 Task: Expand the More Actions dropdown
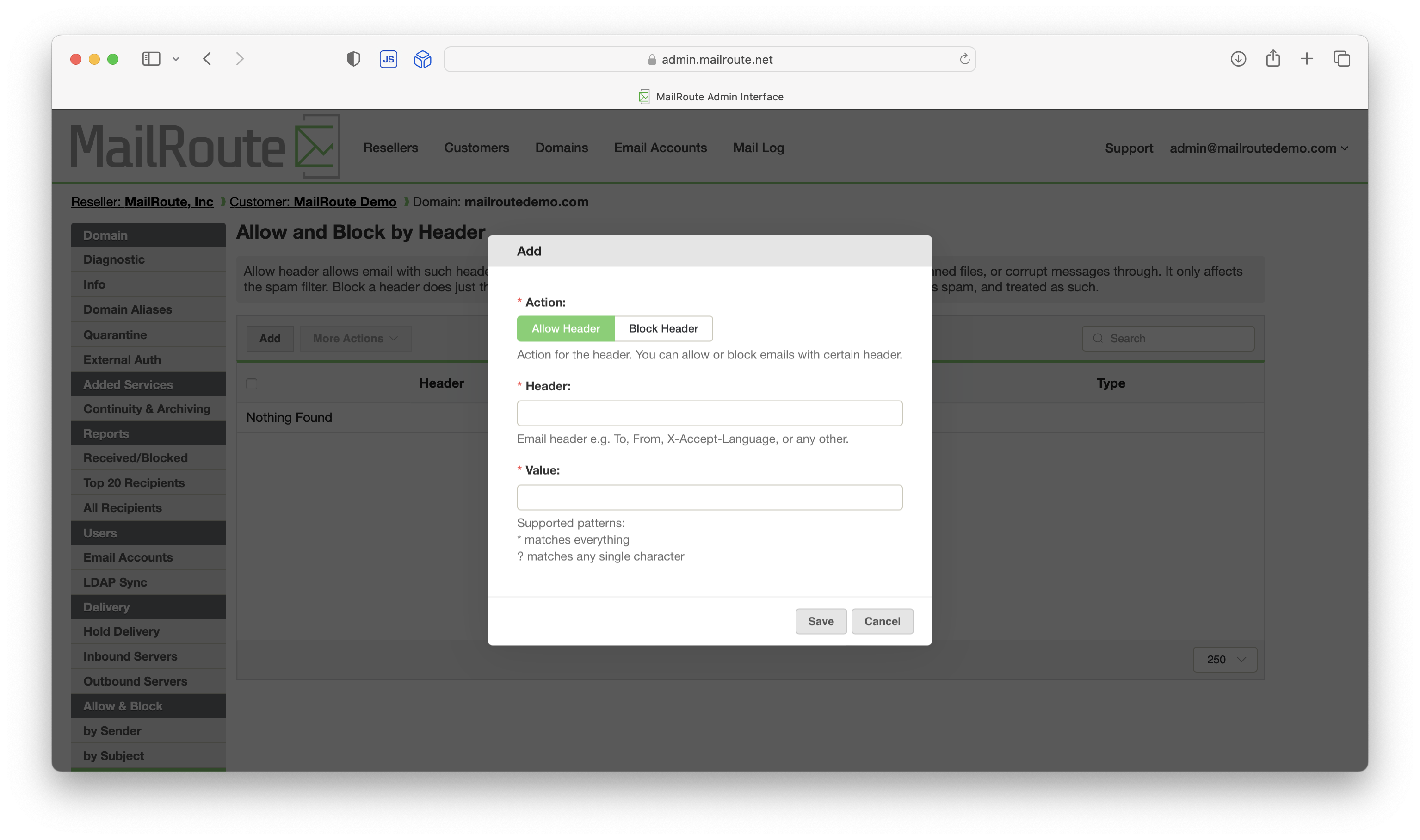pos(355,338)
